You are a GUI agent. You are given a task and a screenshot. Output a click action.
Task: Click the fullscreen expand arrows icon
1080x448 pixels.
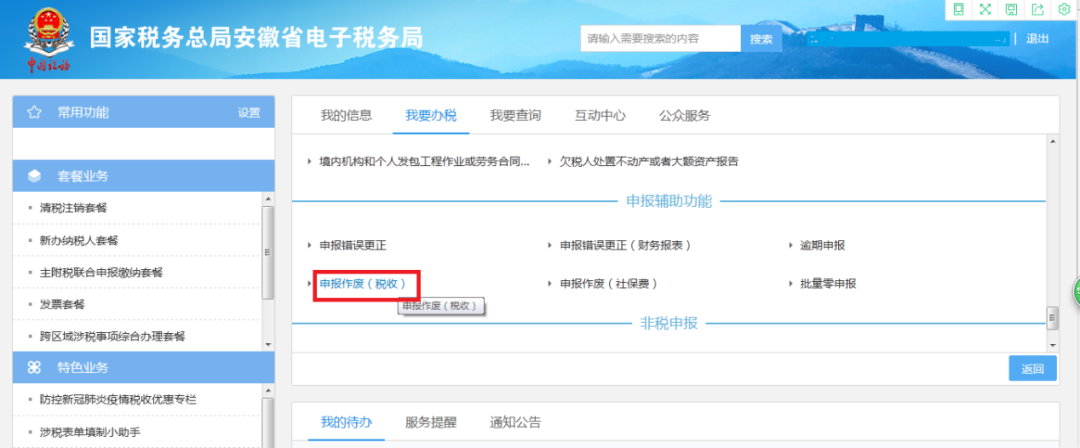(984, 9)
